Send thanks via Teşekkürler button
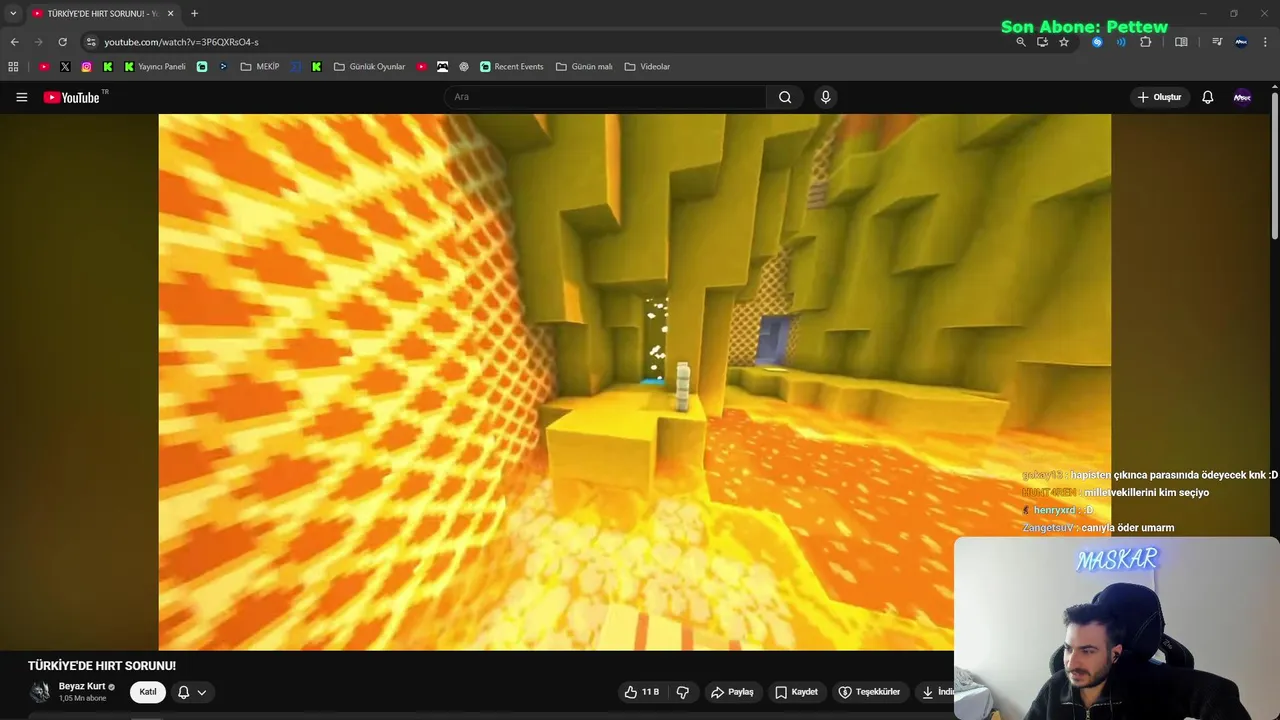Viewport: 1280px width, 720px height. tap(869, 692)
